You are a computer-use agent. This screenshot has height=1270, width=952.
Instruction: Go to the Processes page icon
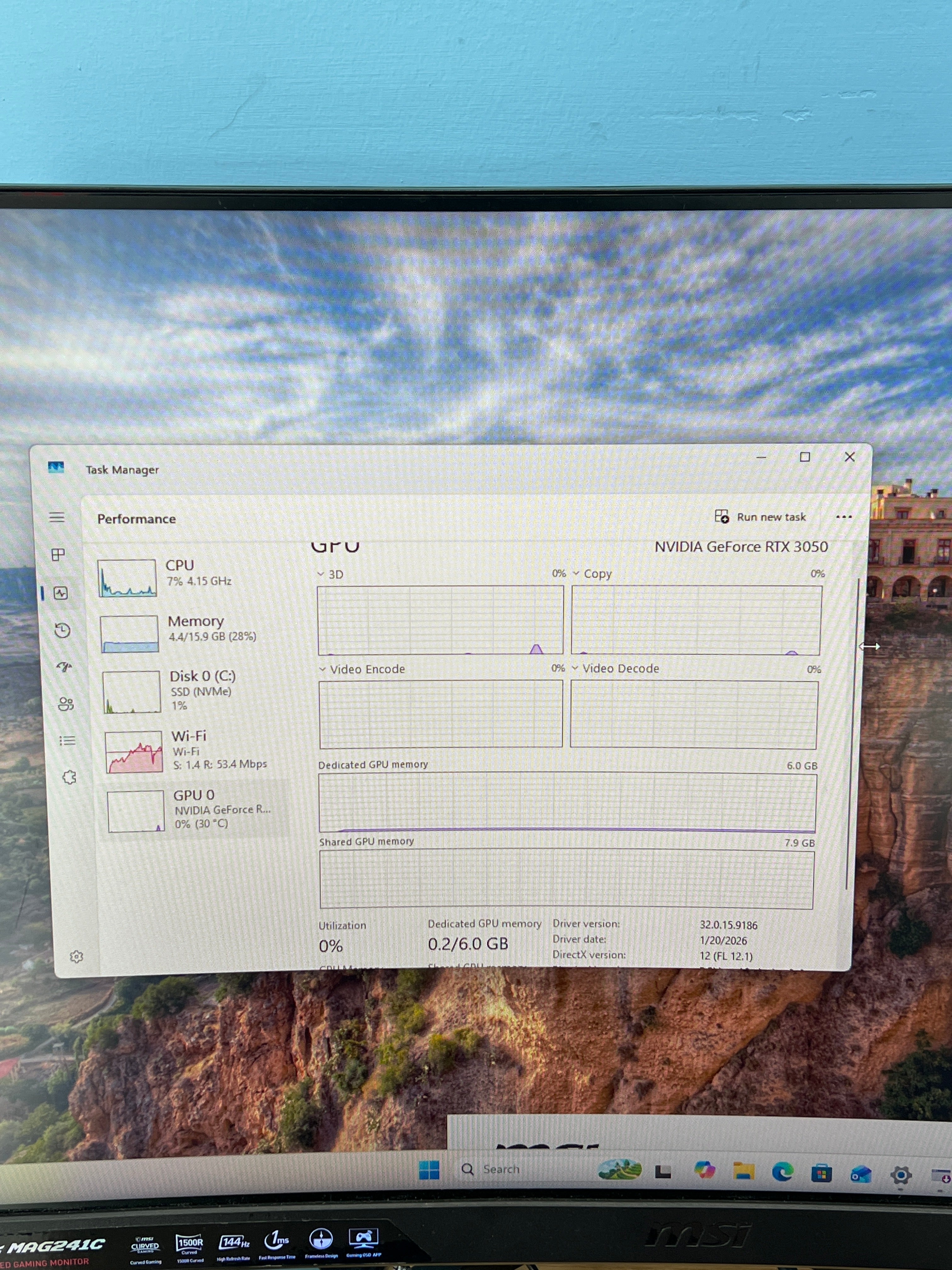[x=58, y=555]
